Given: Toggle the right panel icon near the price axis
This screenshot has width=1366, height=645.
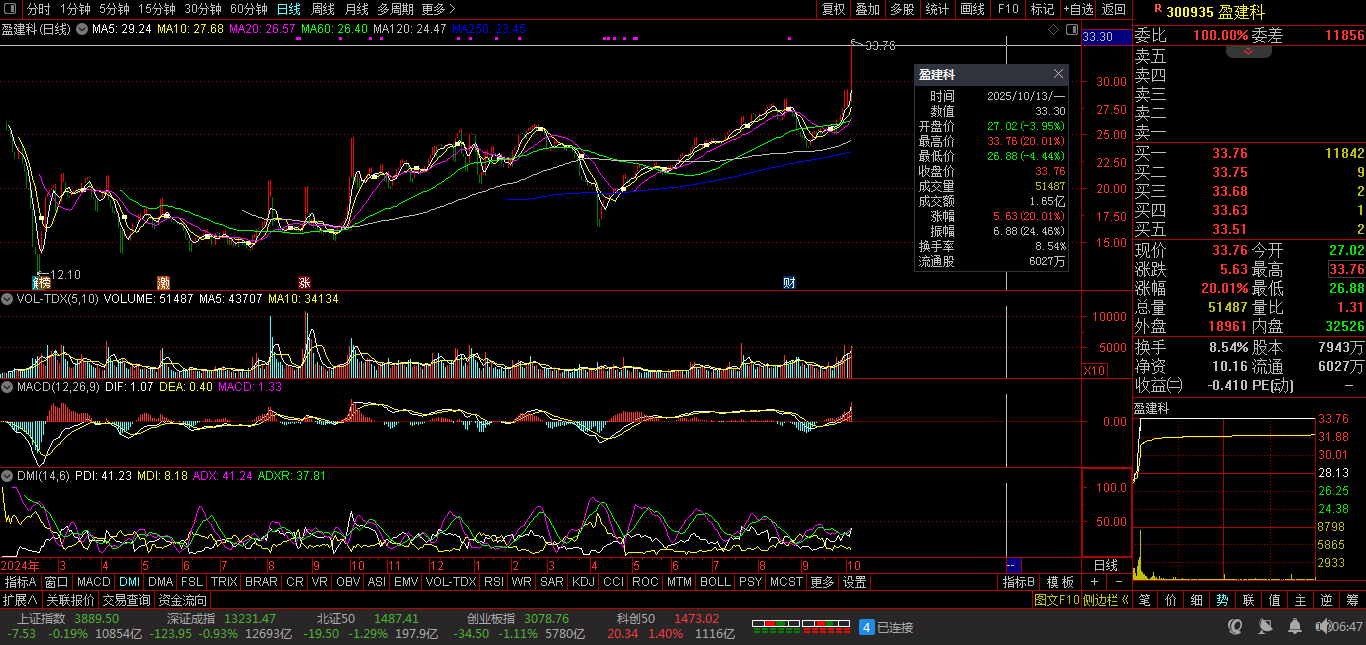Looking at the screenshot, I should point(1071,30).
